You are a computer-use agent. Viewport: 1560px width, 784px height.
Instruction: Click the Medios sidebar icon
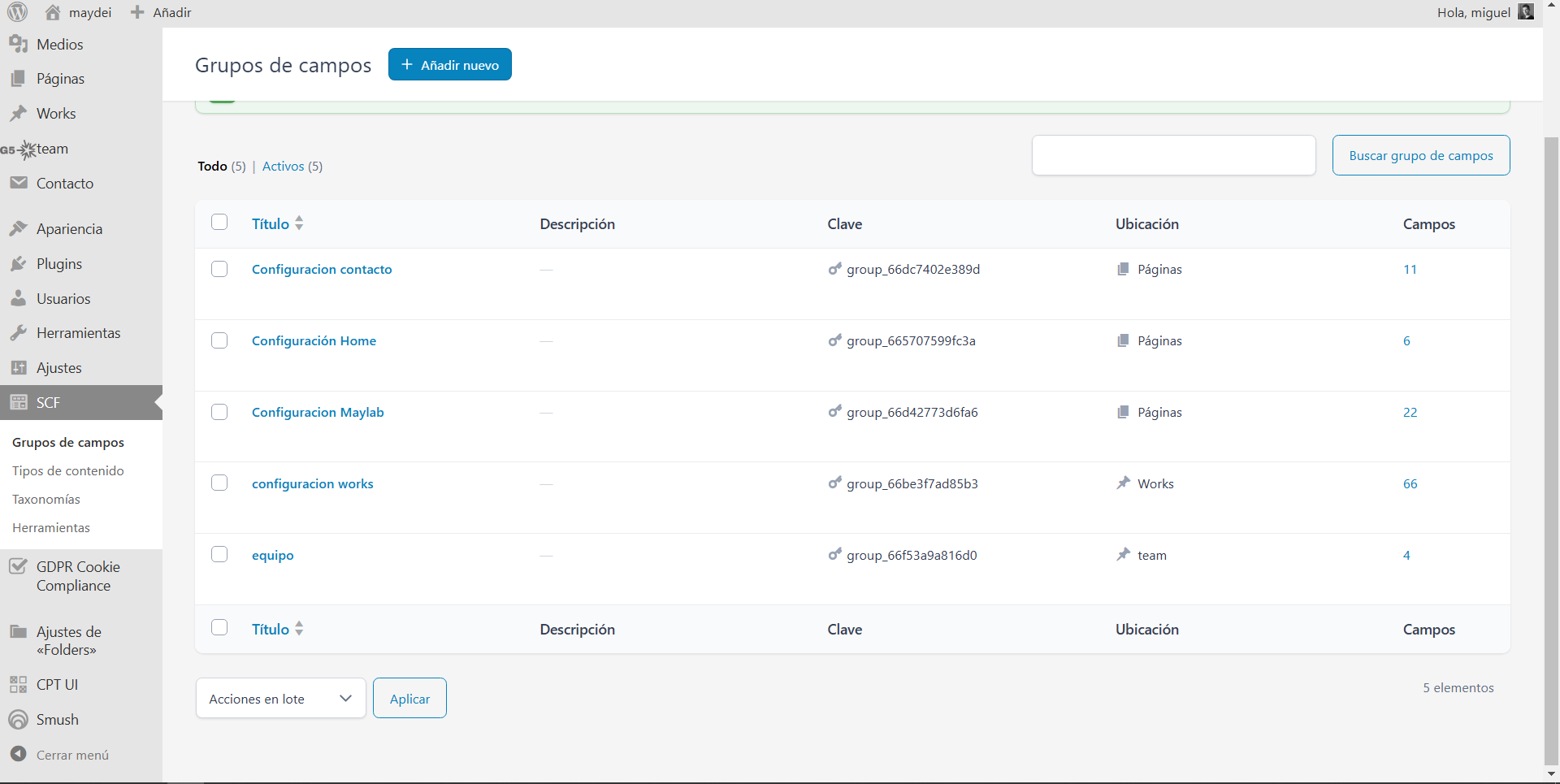[x=19, y=45]
